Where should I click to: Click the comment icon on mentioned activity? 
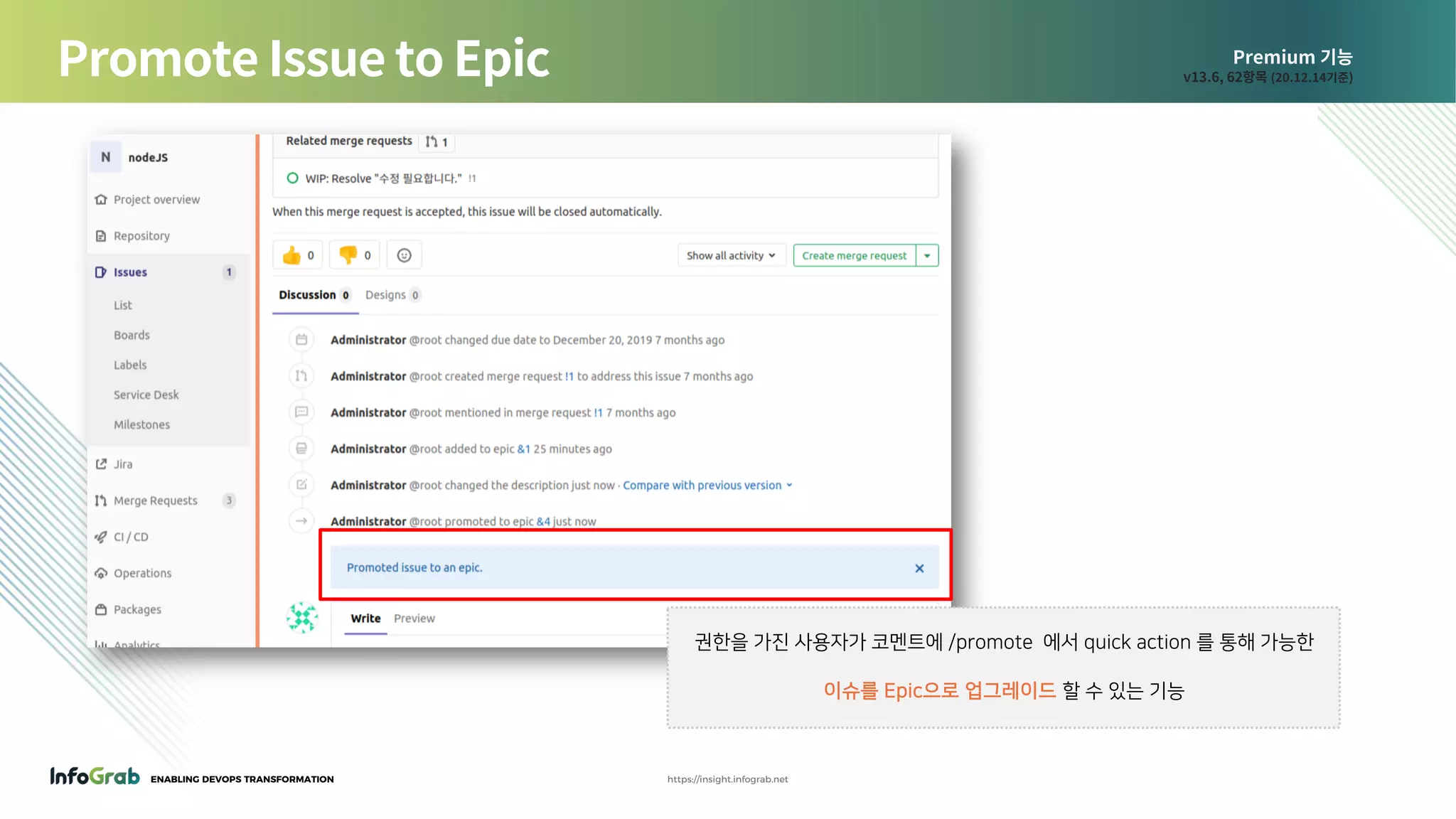[x=301, y=412]
